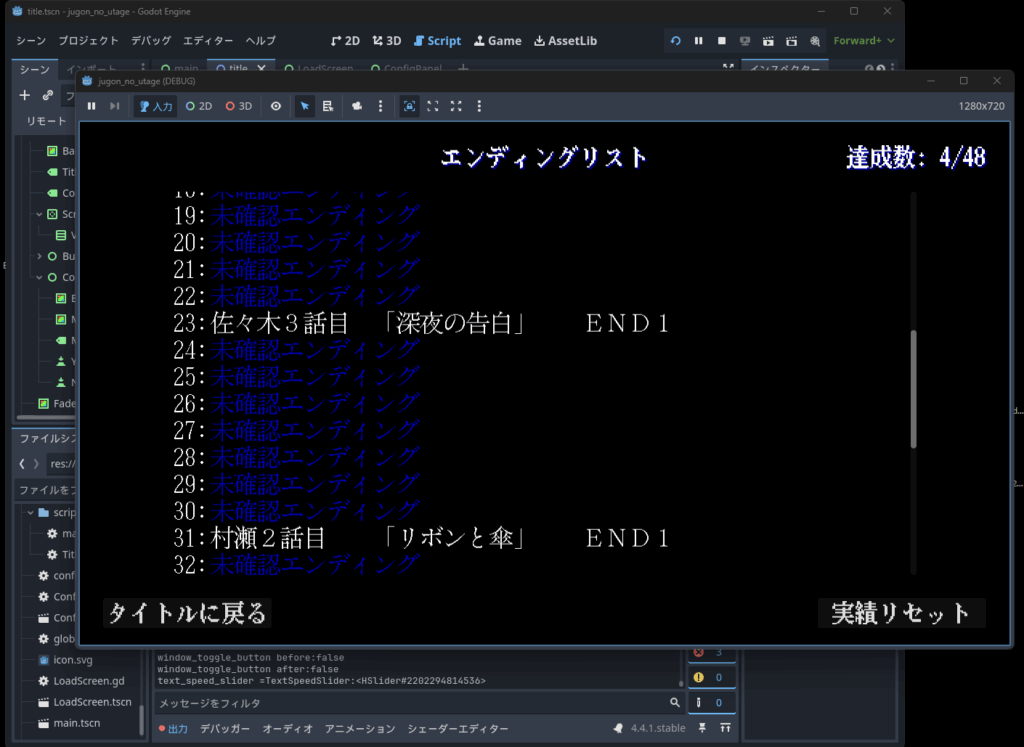Add a new node with plus icon
Image resolution: width=1024 pixels, height=747 pixels.
25,95
